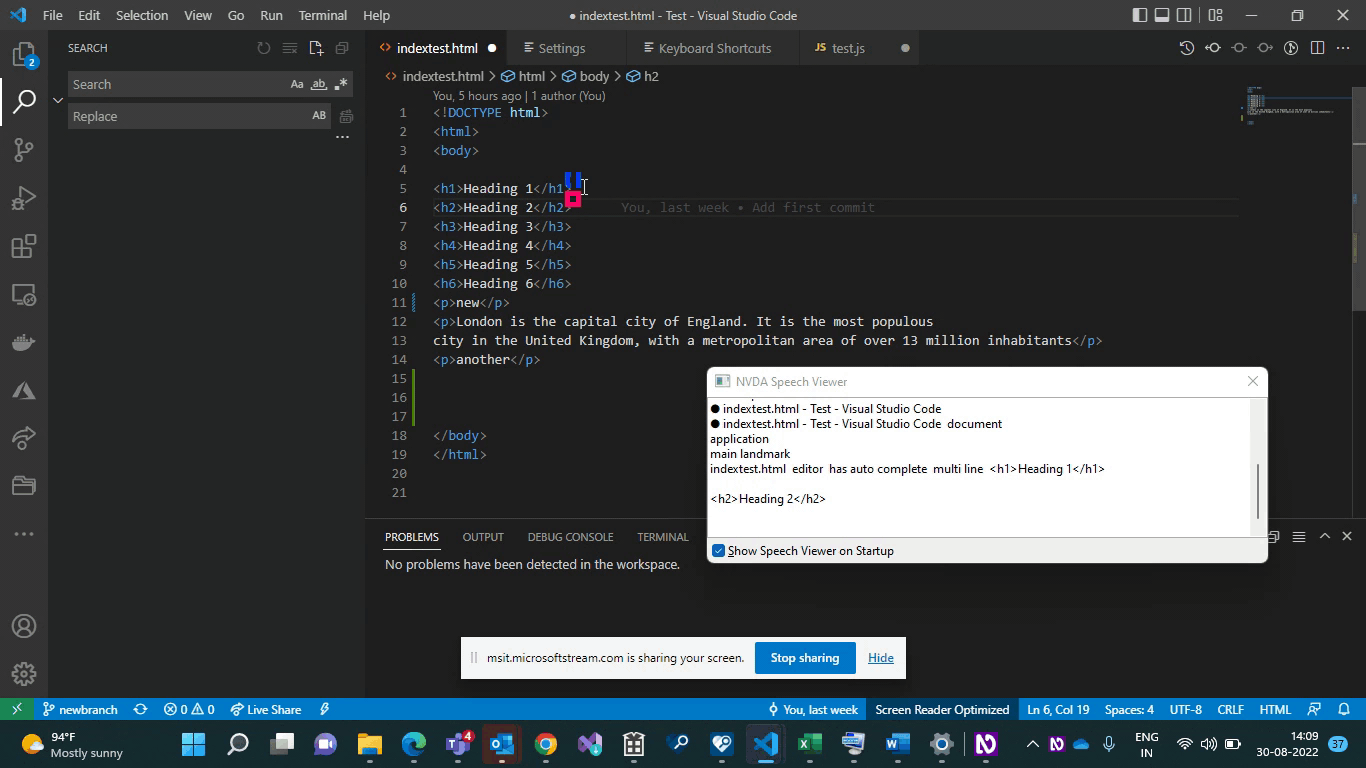Switch git branch newbranch in status bar
The image size is (1366, 768).
point(80,709)
